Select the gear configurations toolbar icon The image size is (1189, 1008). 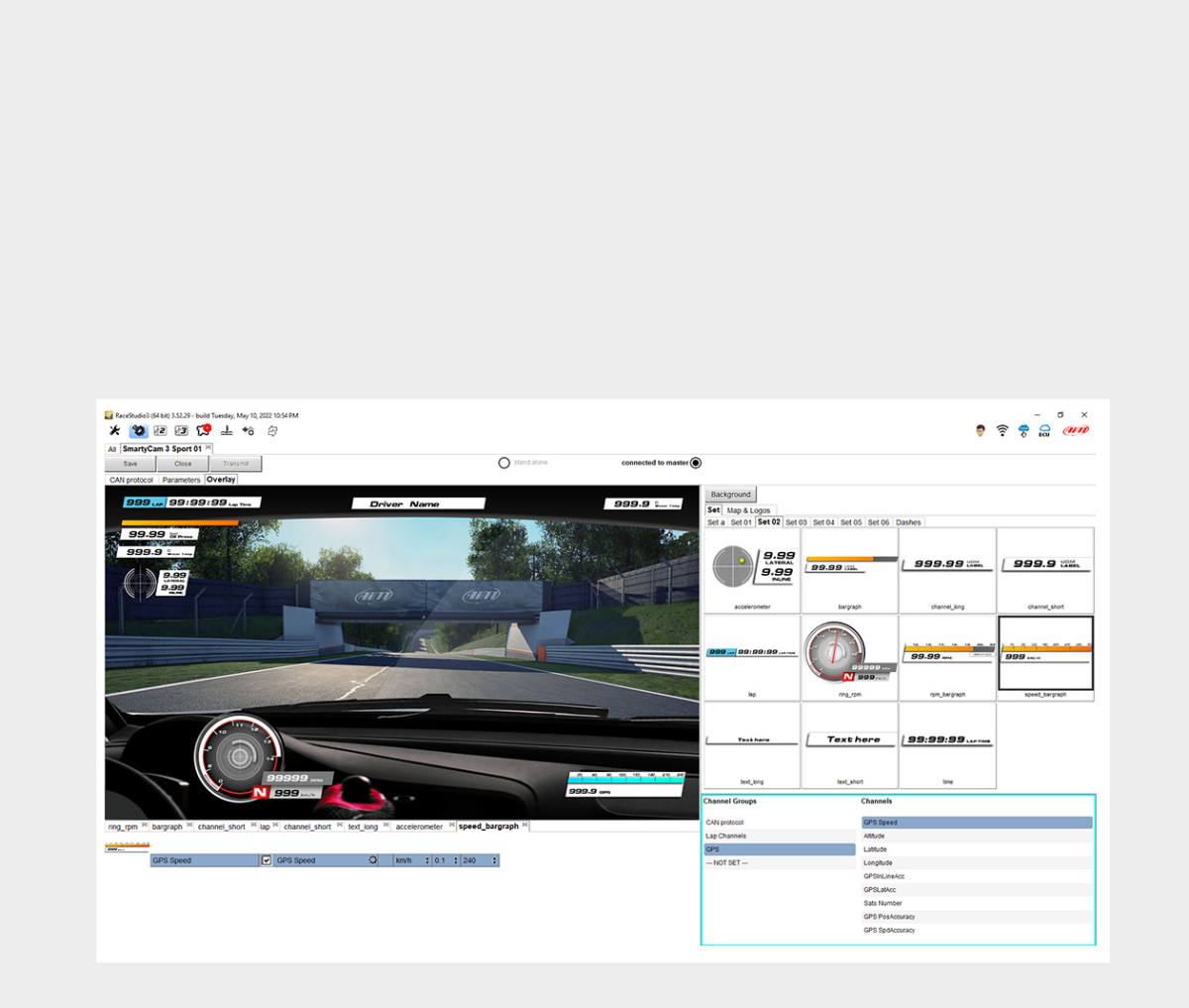coord(139,430)
